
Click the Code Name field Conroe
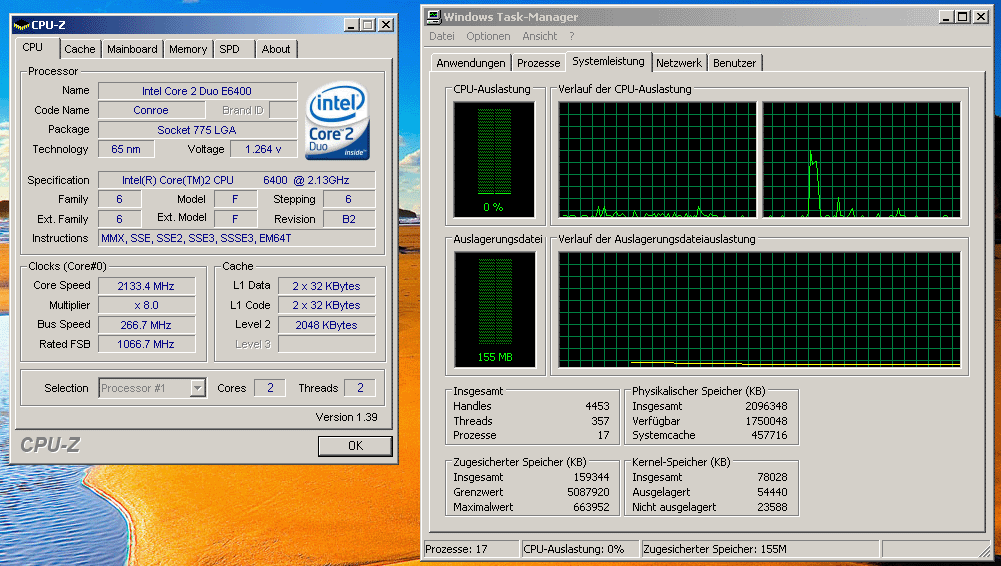(x=151, y=110)
